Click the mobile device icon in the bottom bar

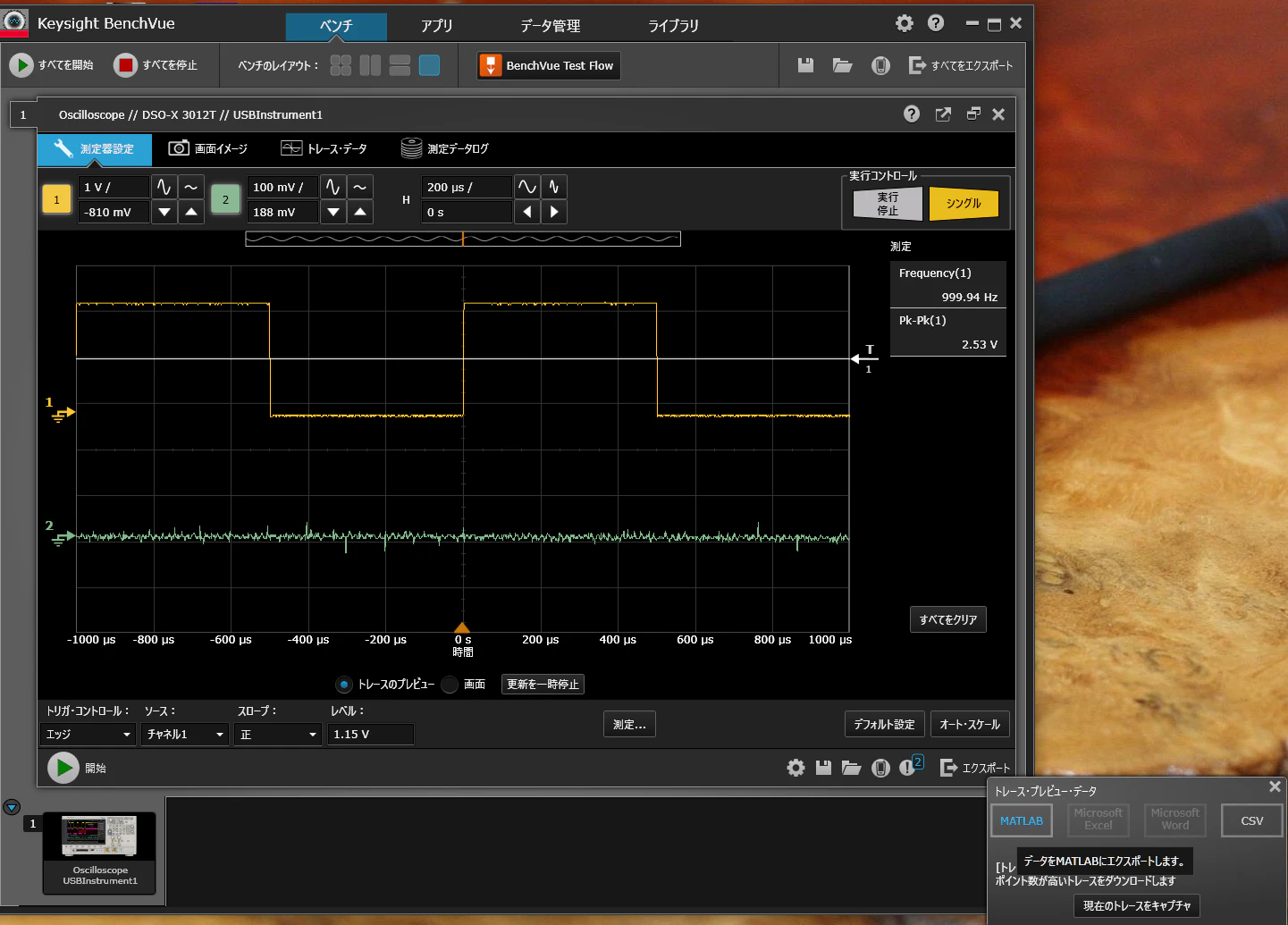point(880,768)
